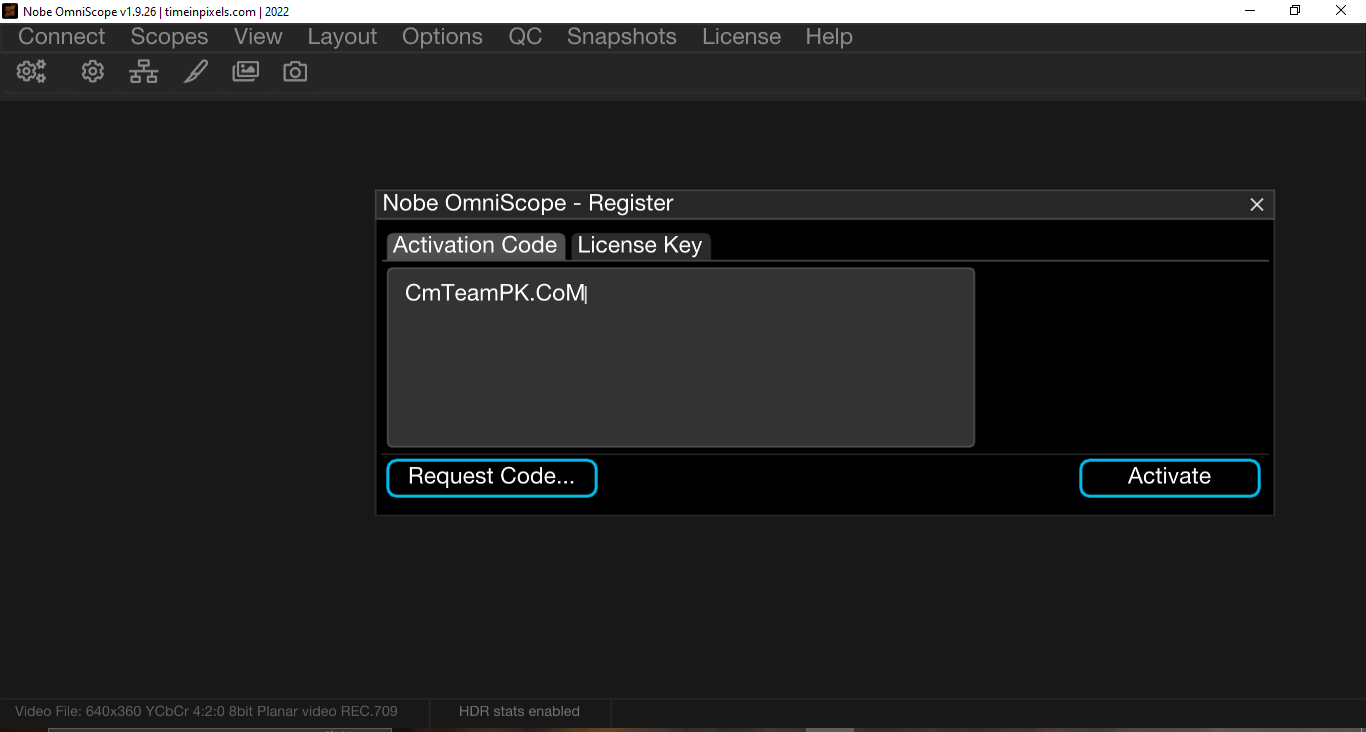Image resolution: width=1366 pixels, height=732 pixels.
Task: Click the Nobe OmniScope - Register dialog title
Action: point(528,203)
